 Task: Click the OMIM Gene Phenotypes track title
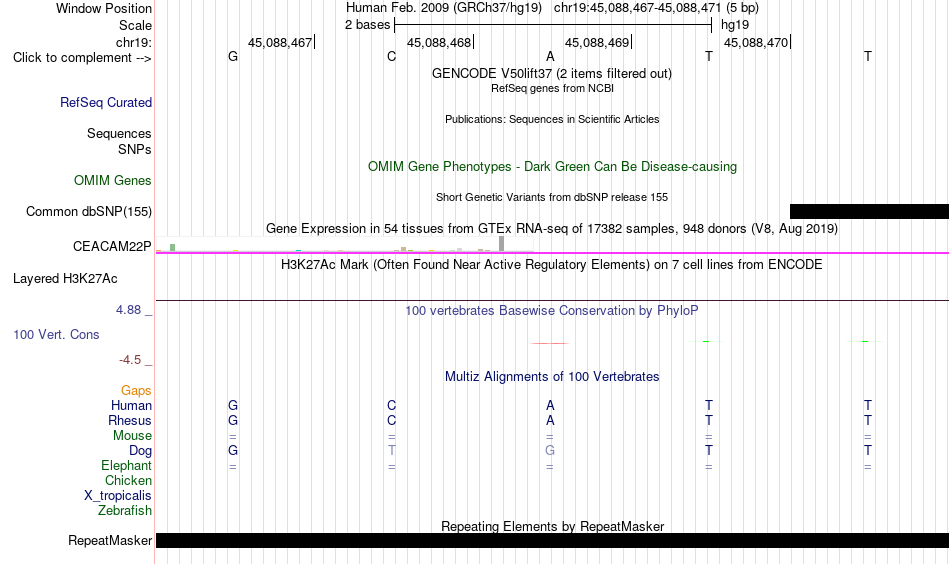[552, 167]
